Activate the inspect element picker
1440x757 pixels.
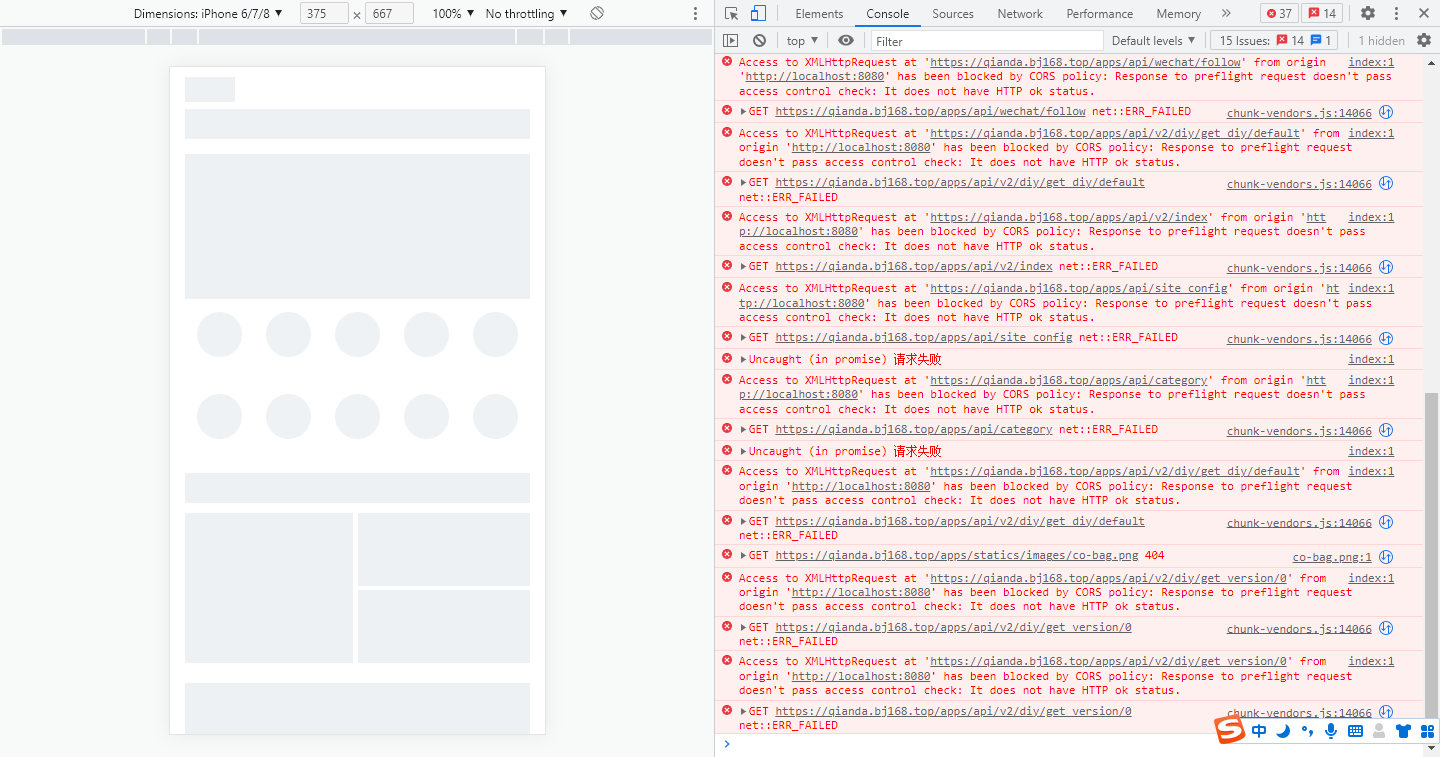[x=732, y=13]
